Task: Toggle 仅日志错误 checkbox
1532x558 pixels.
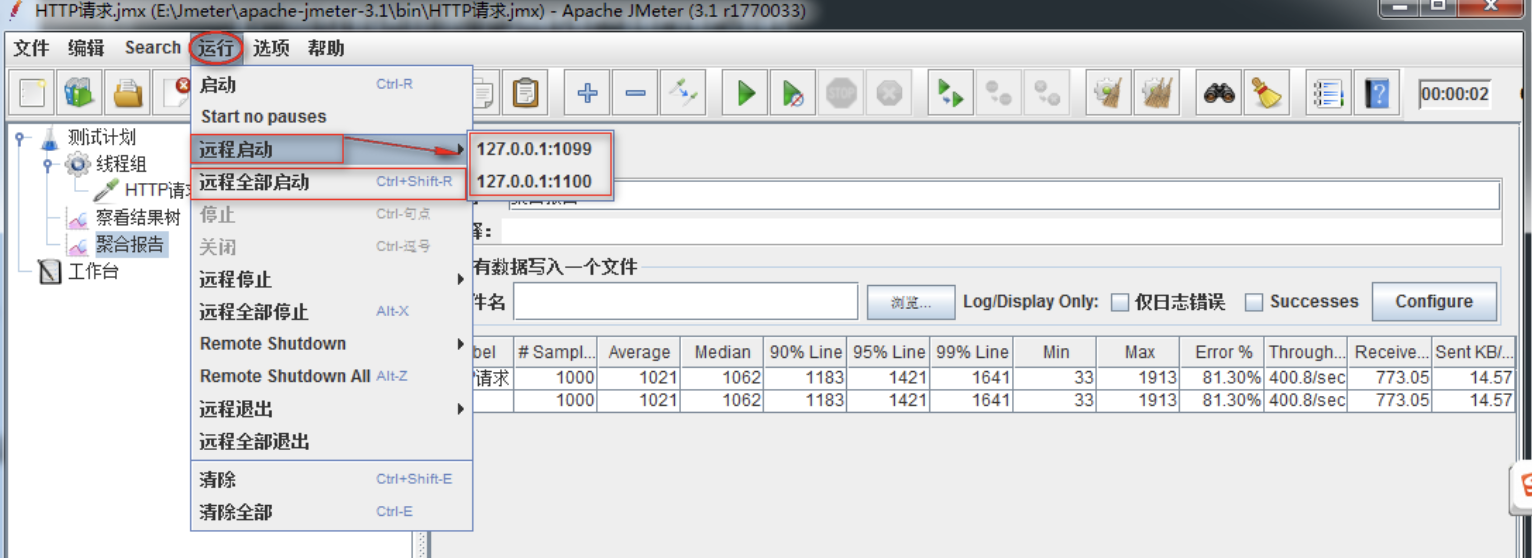Action: coord(1121,302)
